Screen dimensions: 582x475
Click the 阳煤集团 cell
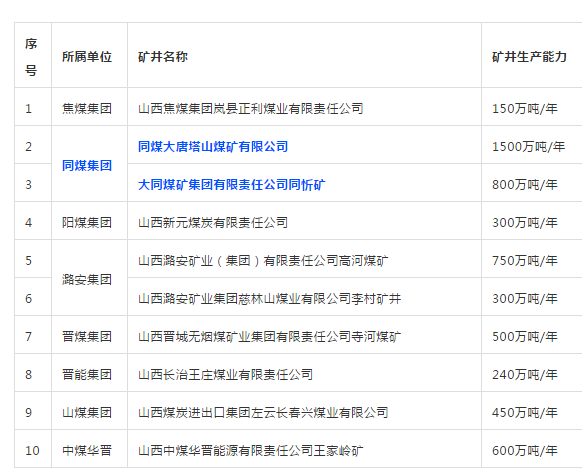(89, 221)
